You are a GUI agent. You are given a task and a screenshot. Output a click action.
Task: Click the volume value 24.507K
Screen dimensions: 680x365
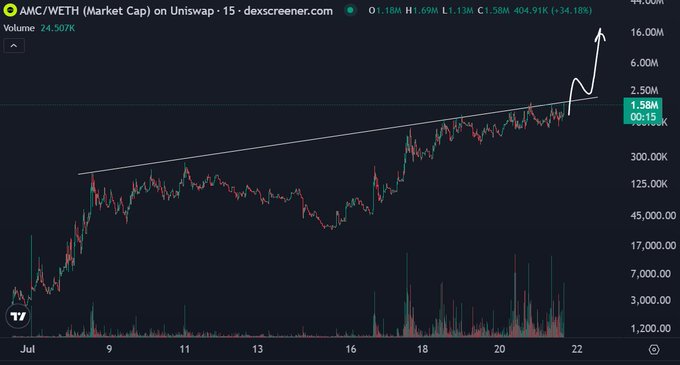click(x=58, y=28)
